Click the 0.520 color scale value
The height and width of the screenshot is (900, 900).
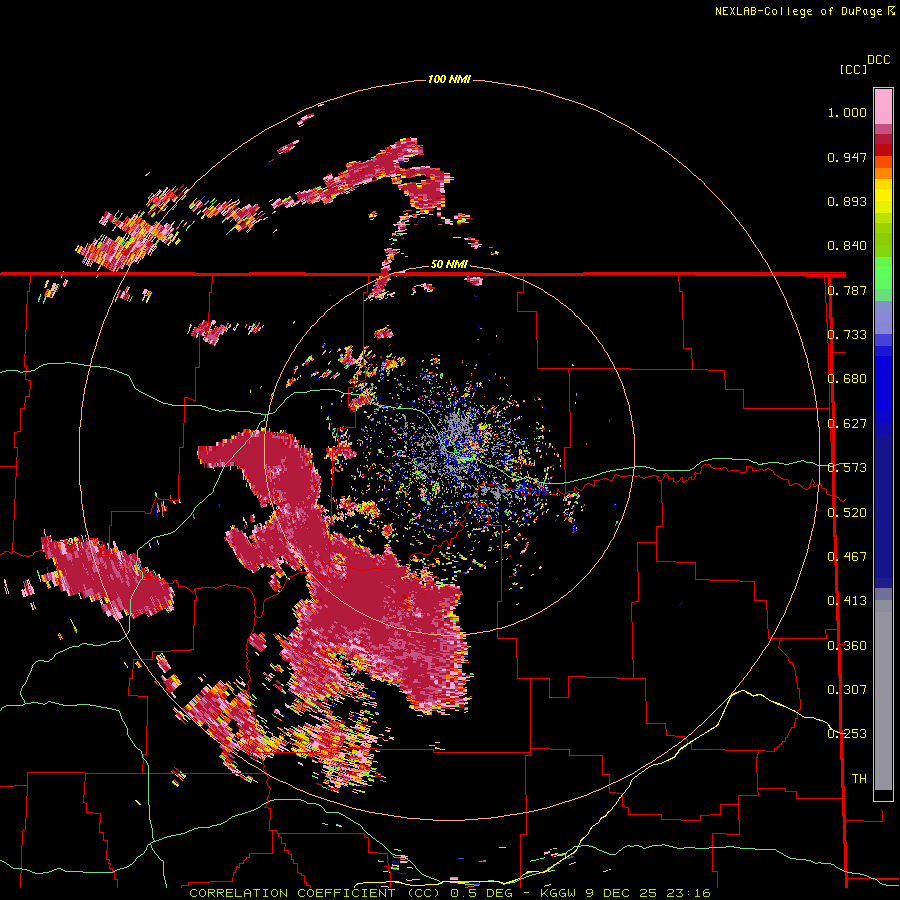(x=847, y=513)
